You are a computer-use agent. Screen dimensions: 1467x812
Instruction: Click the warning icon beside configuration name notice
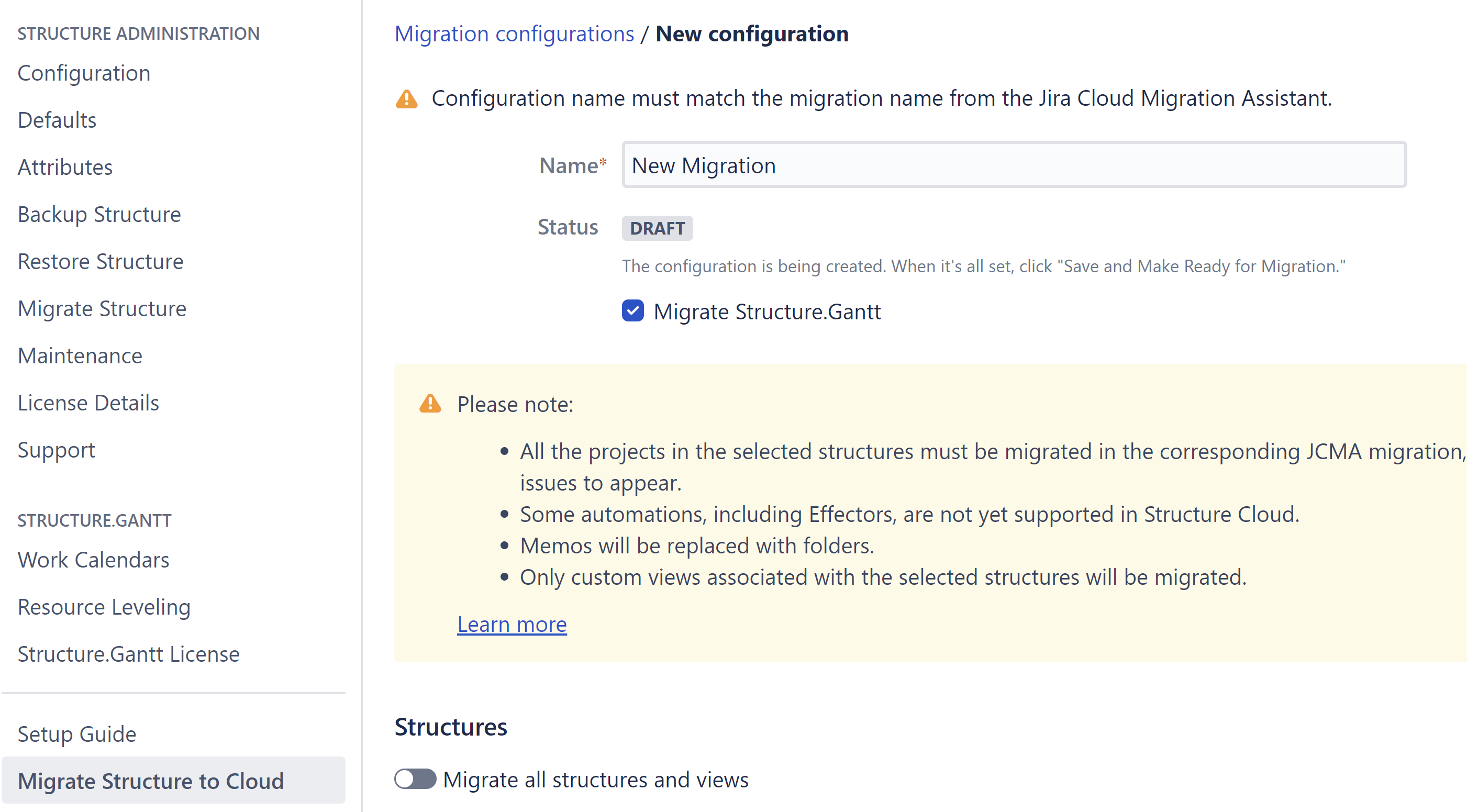click(406, 99)
